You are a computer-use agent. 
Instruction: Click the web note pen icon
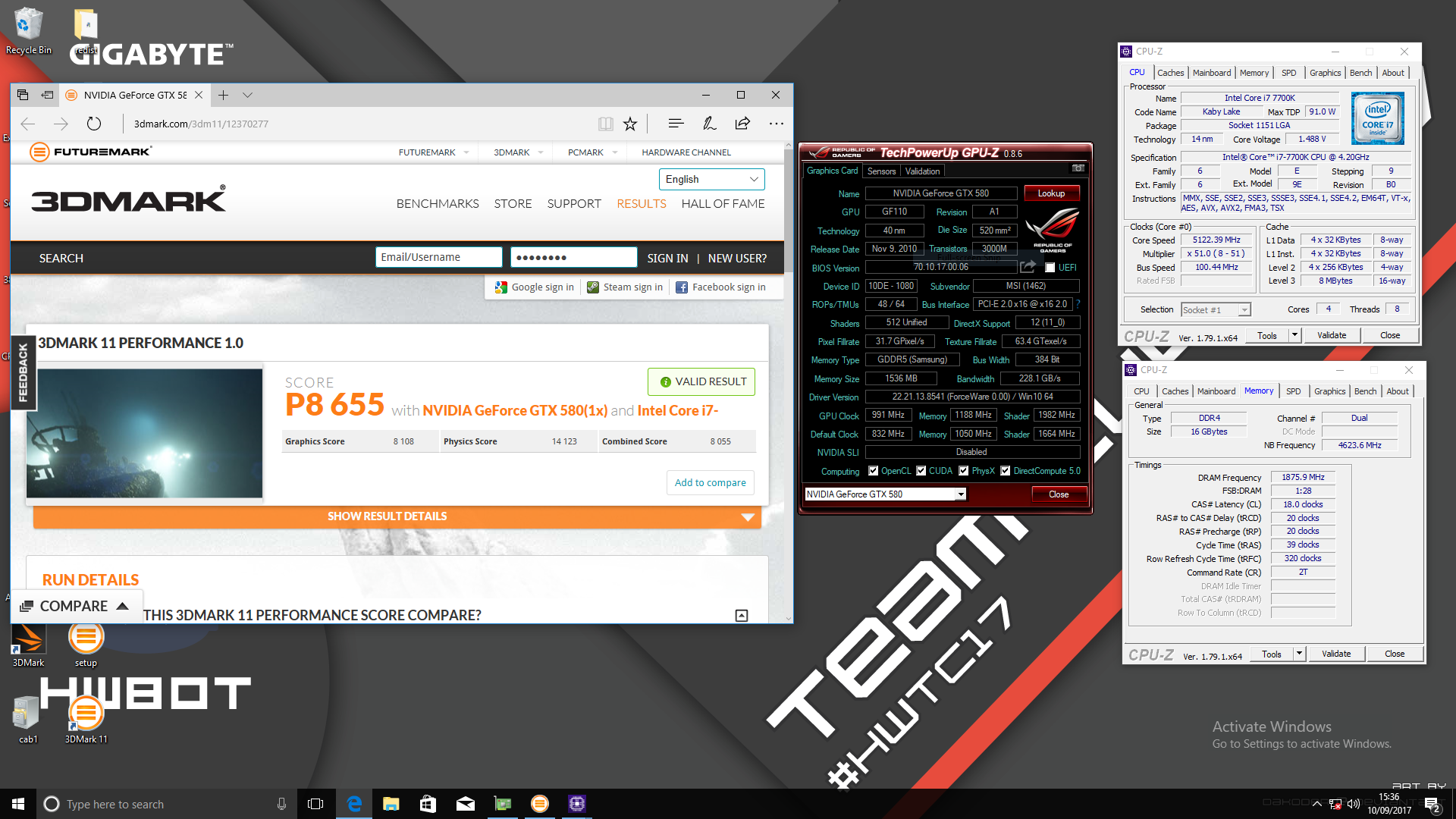tap(709, 124)
